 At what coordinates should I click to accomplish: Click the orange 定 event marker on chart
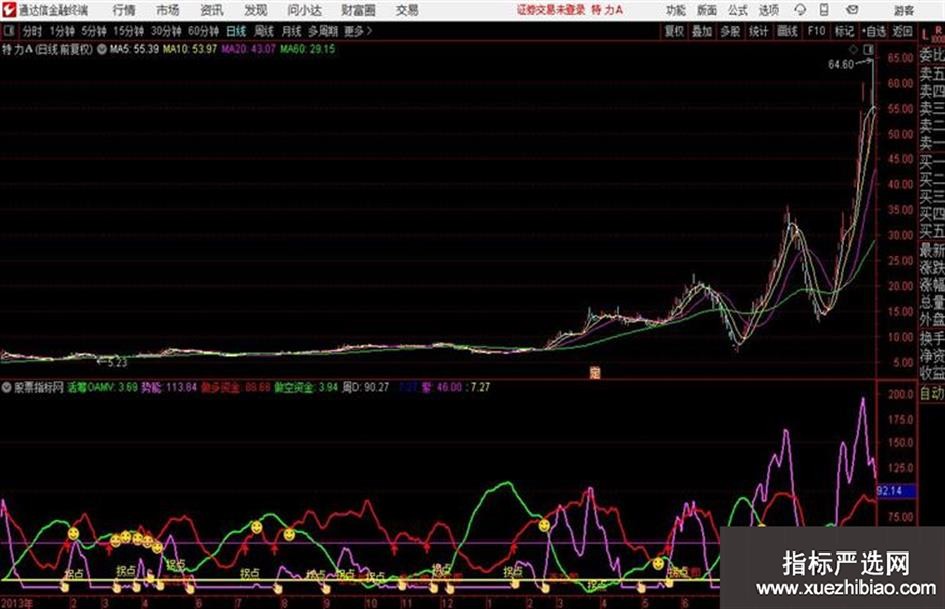pyautogui.click(x=595, y=373)
